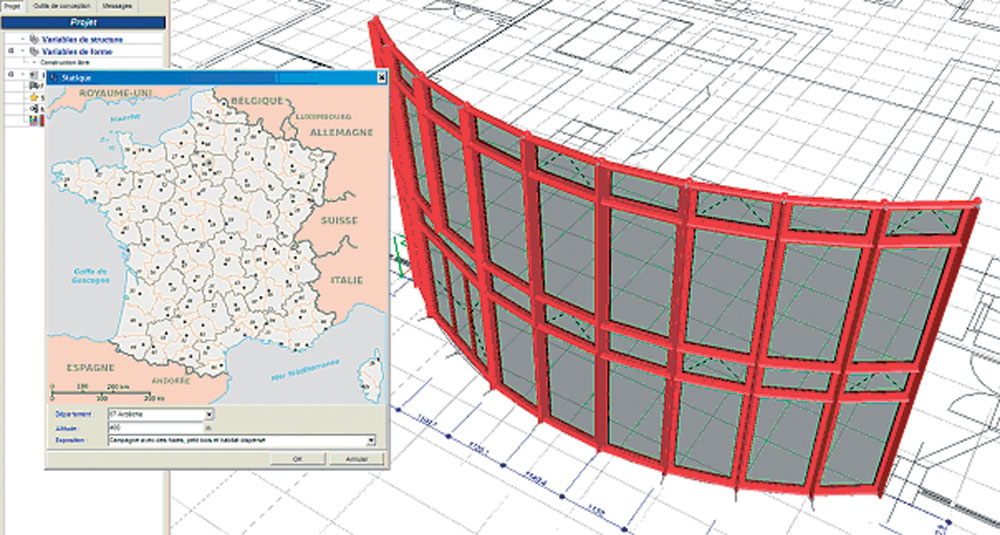
Task: Open the Outils de conception tab
Action: coord(62,5)
